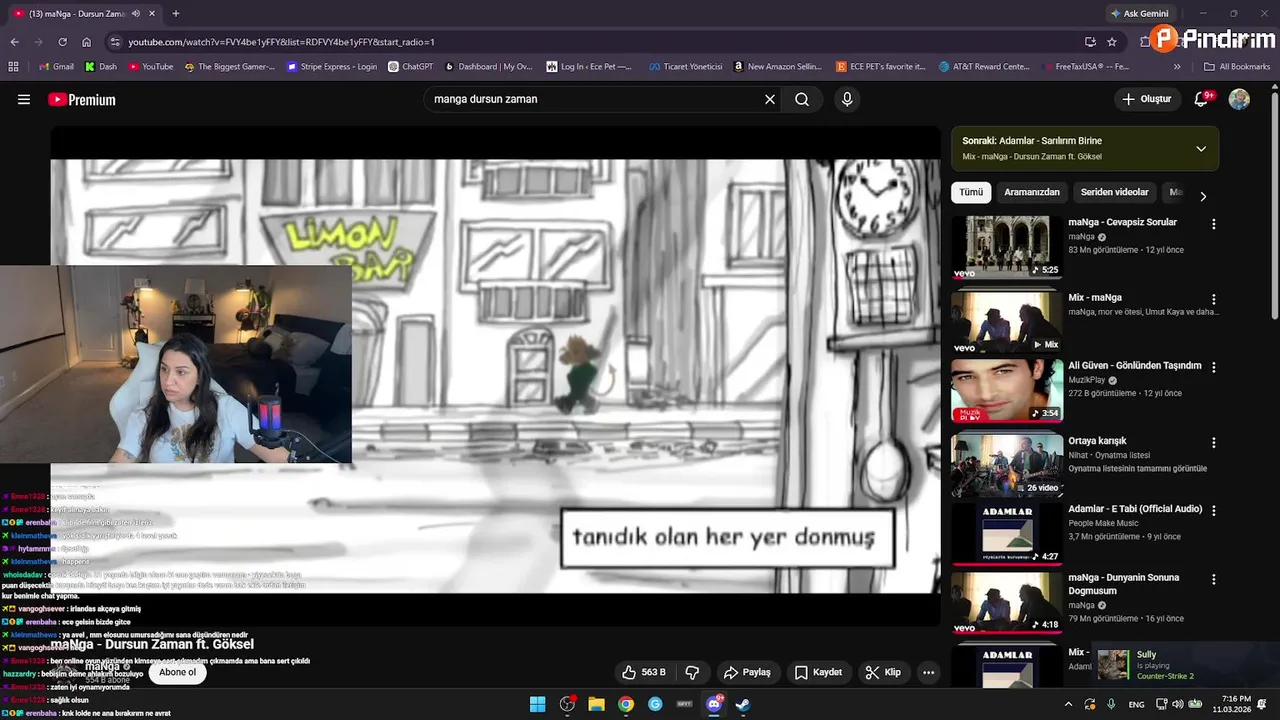Open options for Dunyanin Sonuna Dogmusum
The image size is (1280, 720).
(1214, 579)
